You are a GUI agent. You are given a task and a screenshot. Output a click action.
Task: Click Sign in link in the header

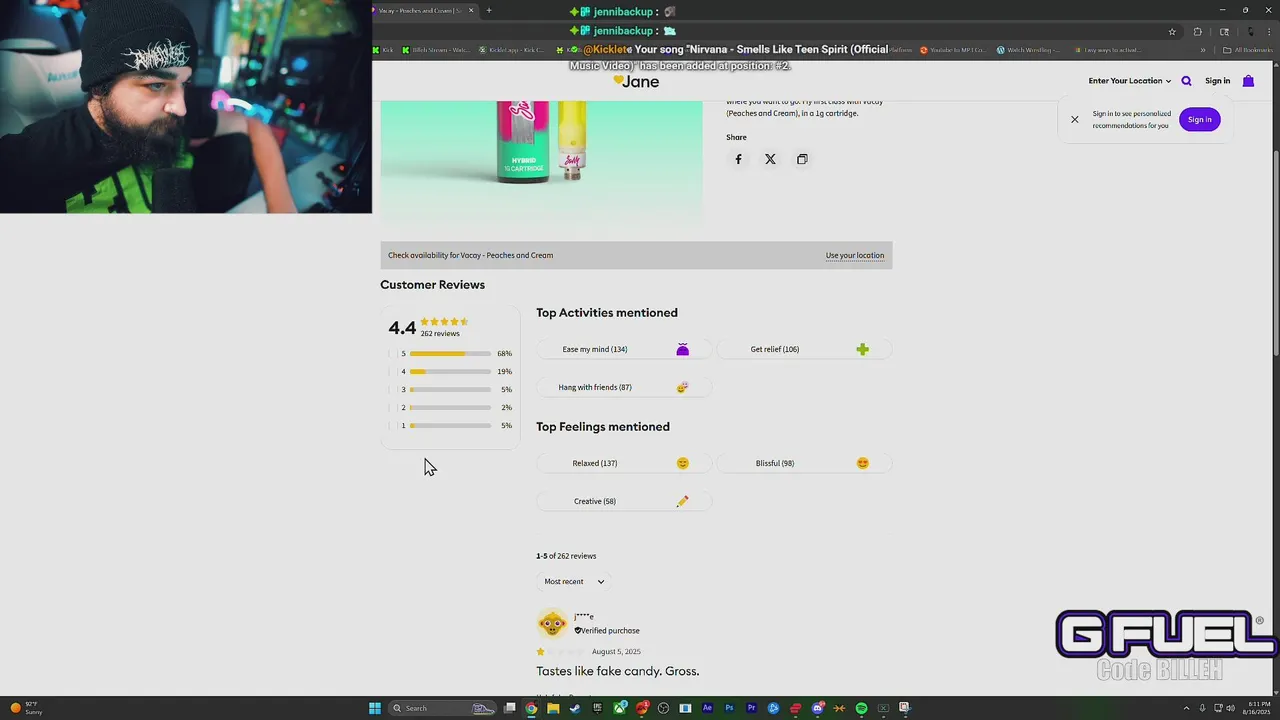(x=1217, y=81)
